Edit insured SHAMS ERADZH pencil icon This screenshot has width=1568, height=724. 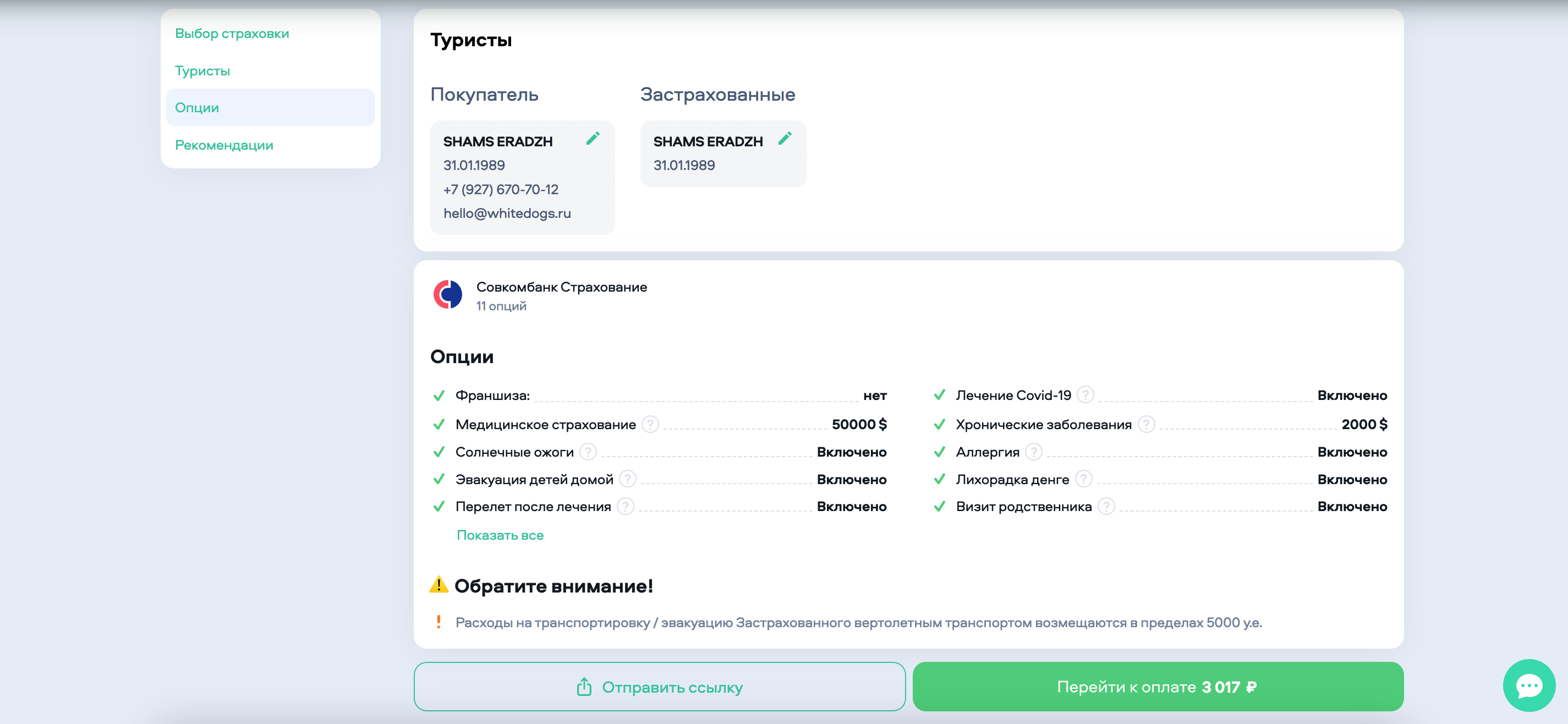click(785, 139)
